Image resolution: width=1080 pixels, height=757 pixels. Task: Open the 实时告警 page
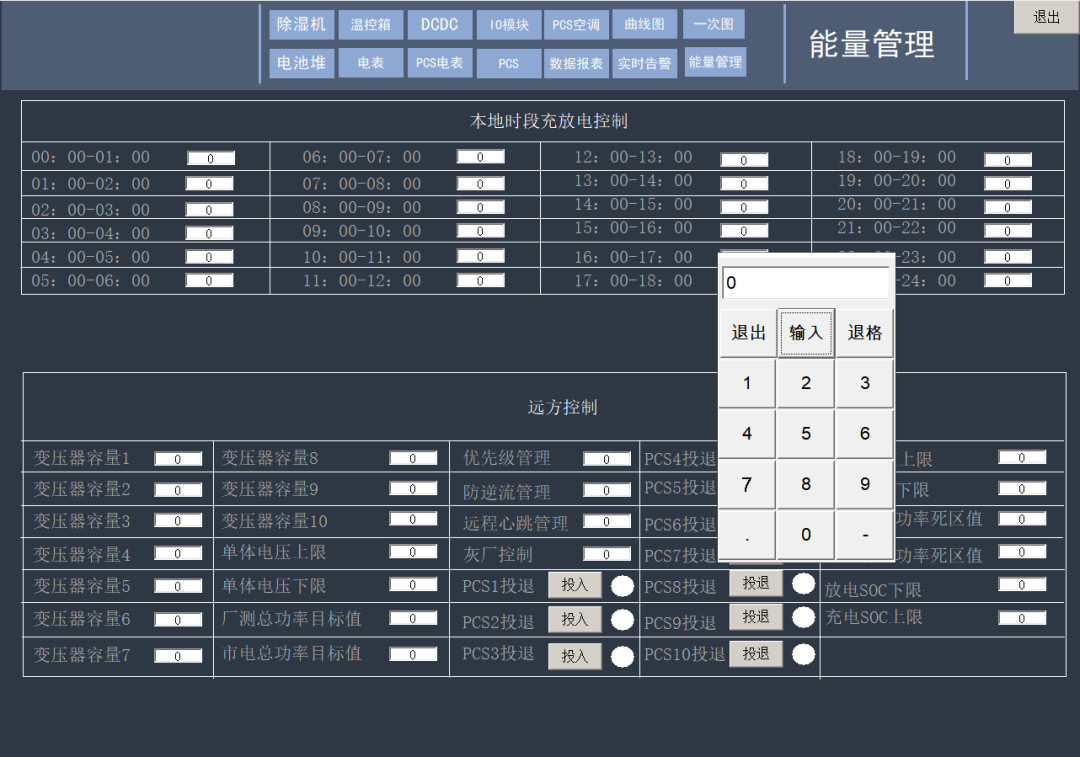coord(644,63)
